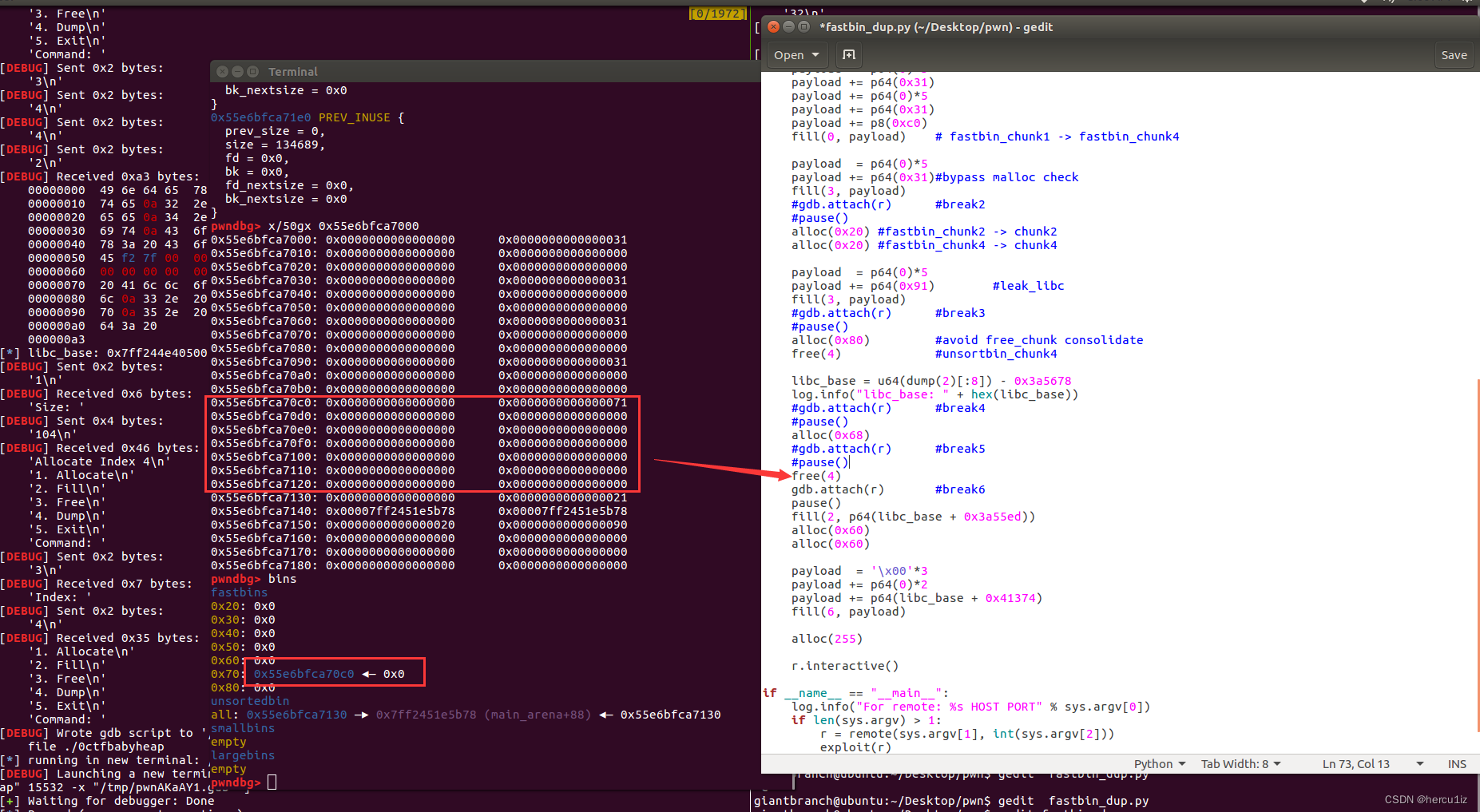The image size is (1480, 812).
Task: Click the unsortedbin heading in pwndbg
Action: [250, 701]
